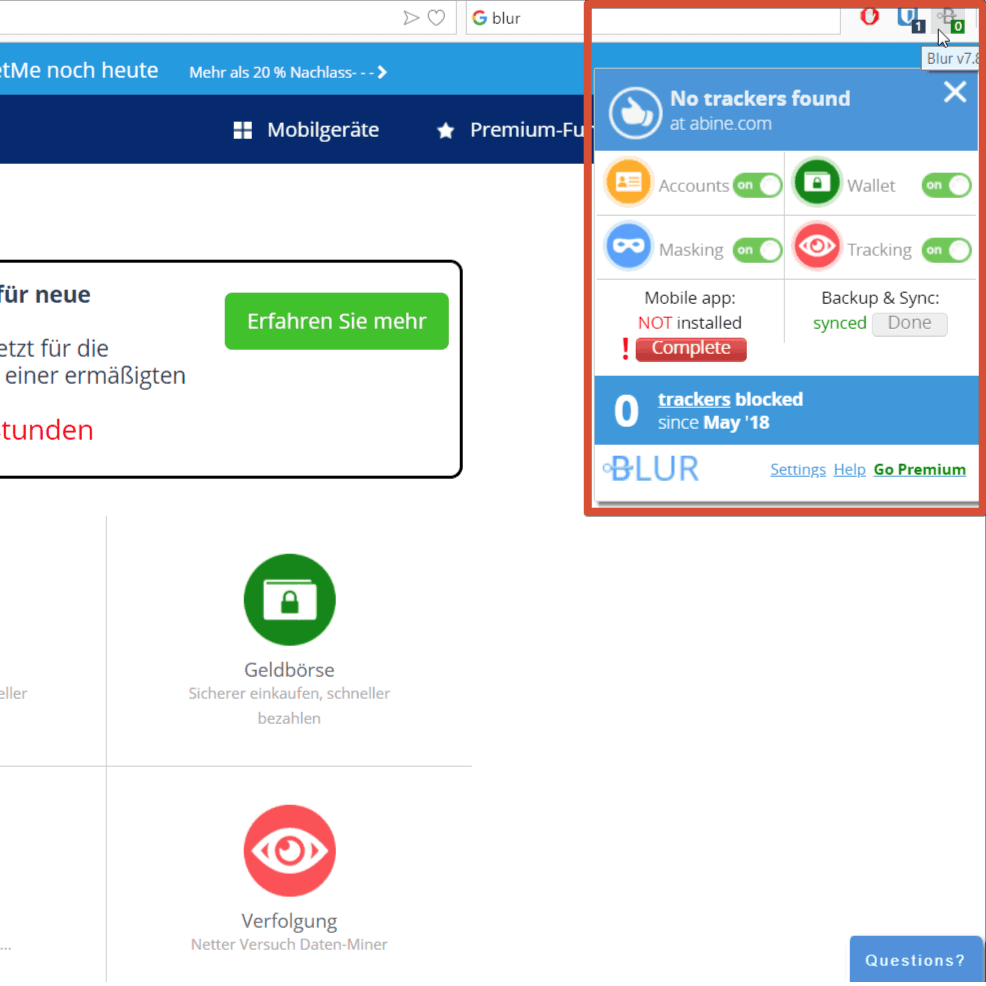Click the thumbs-up icon in Blur popup header

click(x=634, y=113)
